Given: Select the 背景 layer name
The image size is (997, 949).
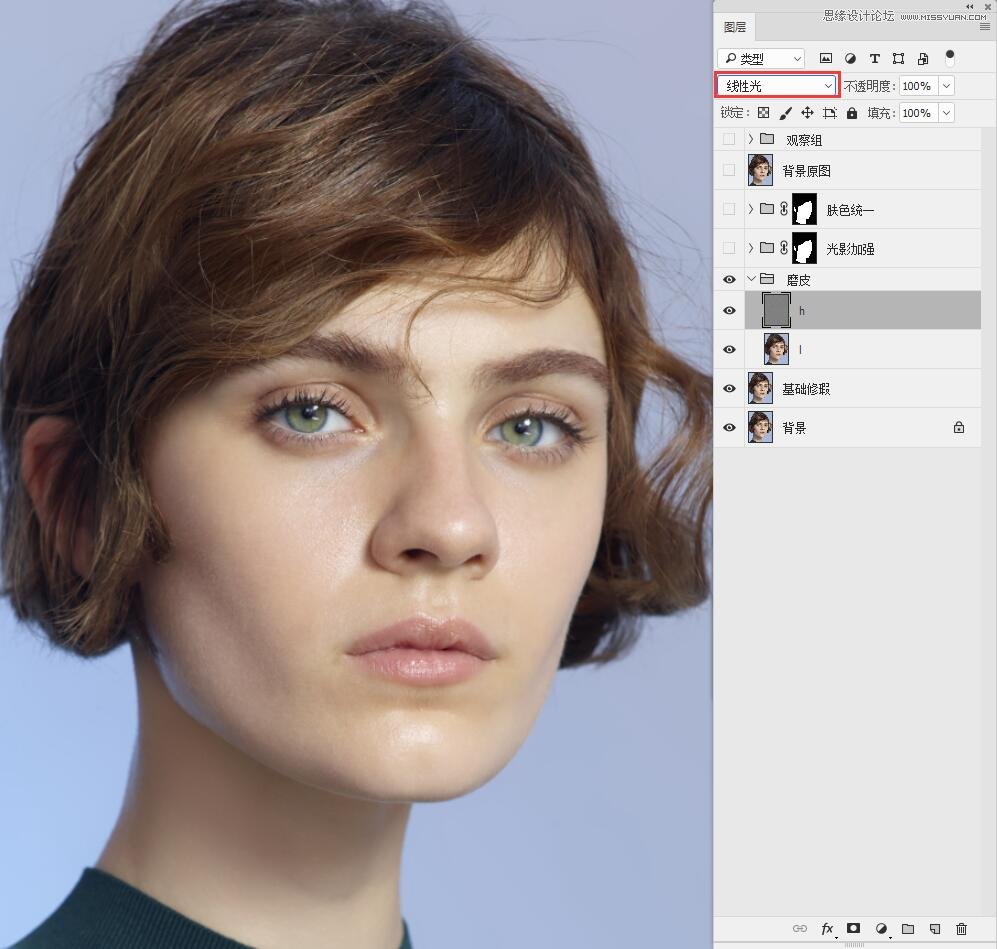Looking at the screenshot, I should point(794,428).
